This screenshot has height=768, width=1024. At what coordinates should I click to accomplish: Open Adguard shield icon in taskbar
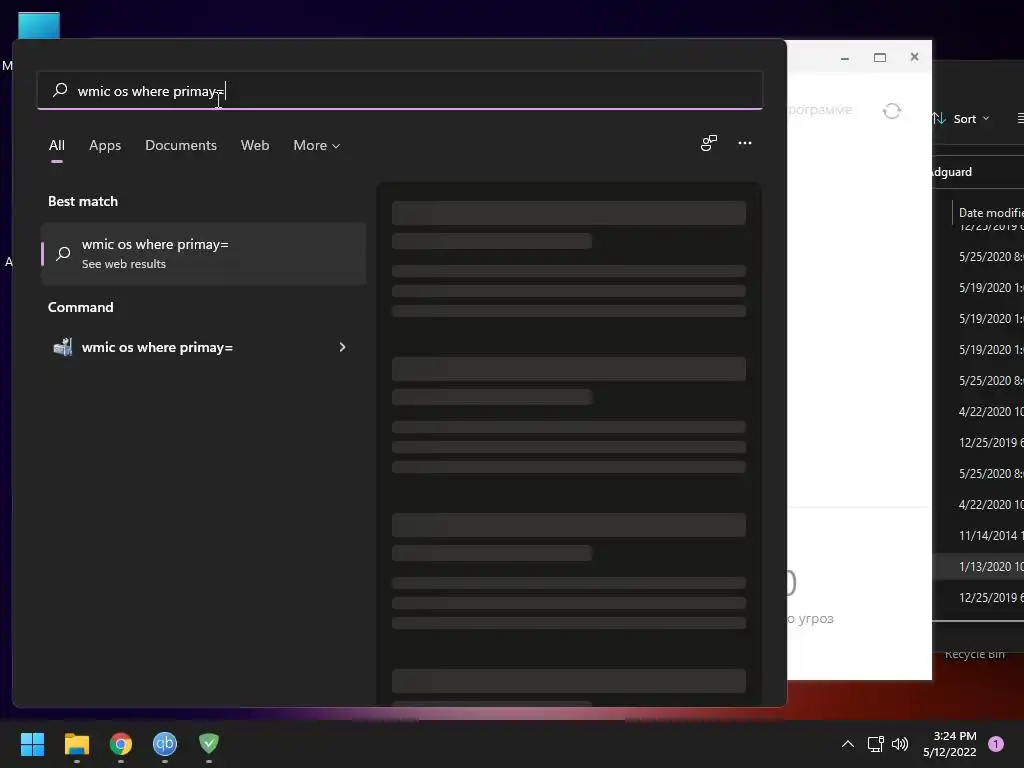point(209,743)
